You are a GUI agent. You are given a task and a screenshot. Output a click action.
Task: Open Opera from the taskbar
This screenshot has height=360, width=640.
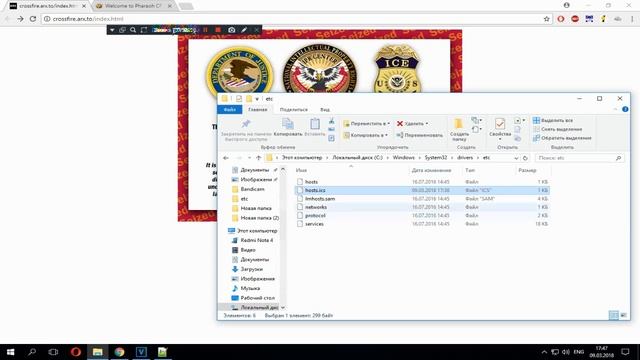pyautogui.click(x=76, y=351)
